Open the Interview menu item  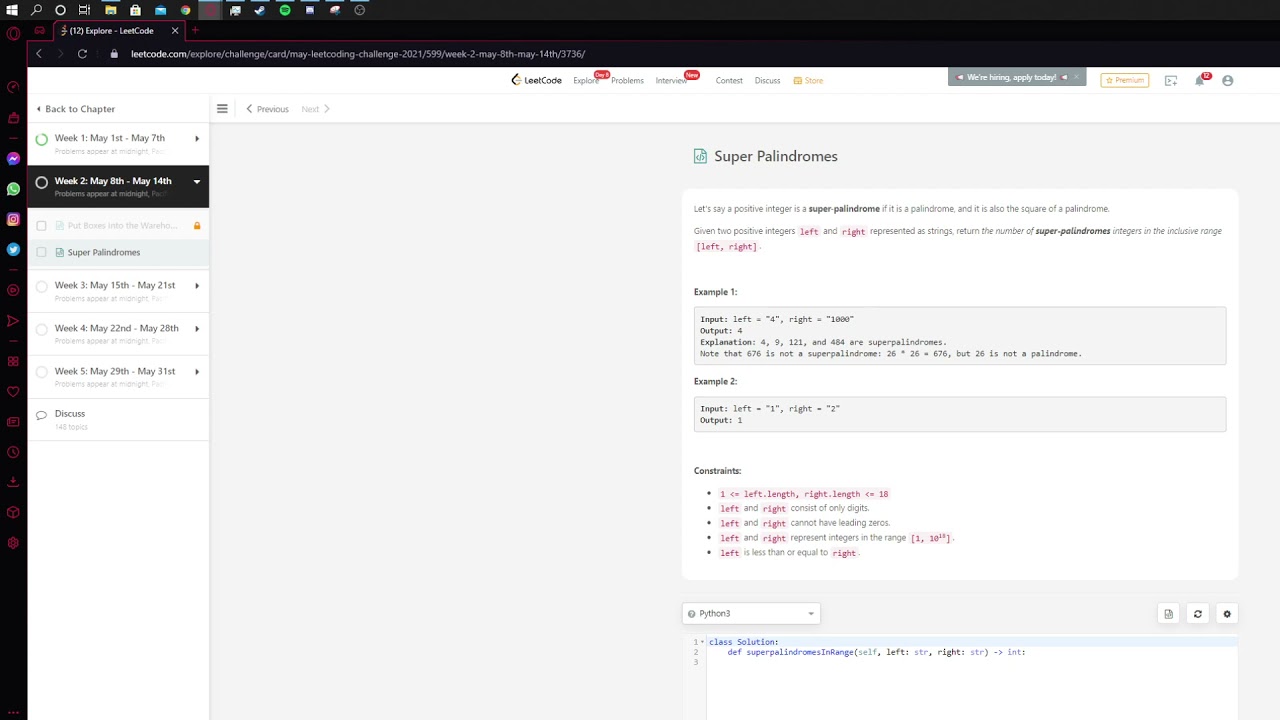point(671,80)
